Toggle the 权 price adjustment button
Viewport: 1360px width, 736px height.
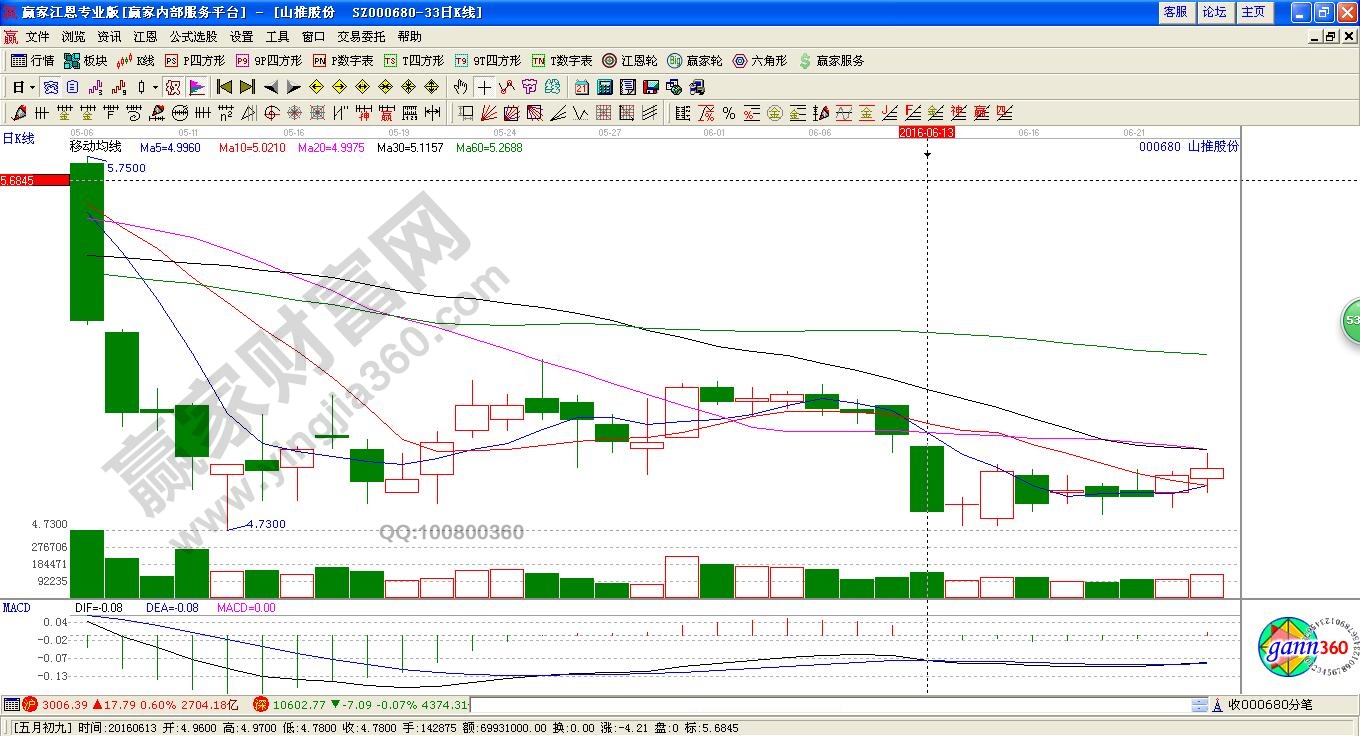(173, 87)
